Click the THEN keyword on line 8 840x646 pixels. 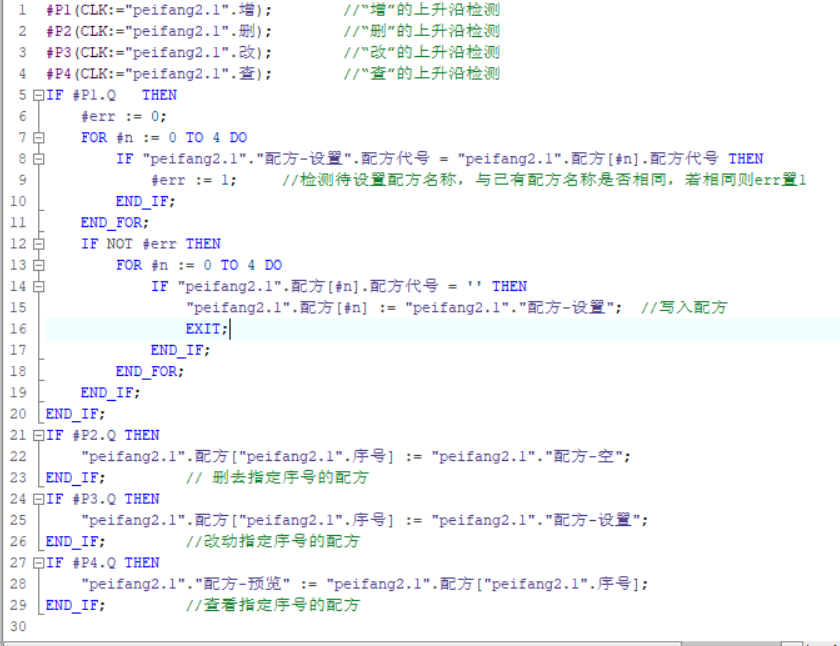tap(746, 159)
